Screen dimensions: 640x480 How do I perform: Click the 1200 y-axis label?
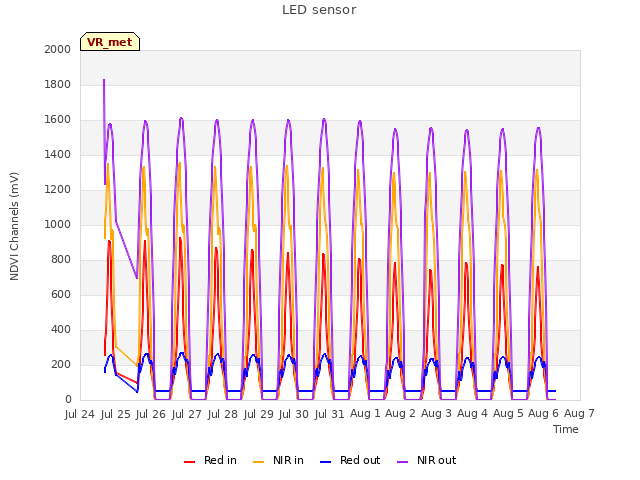point(58,189)
